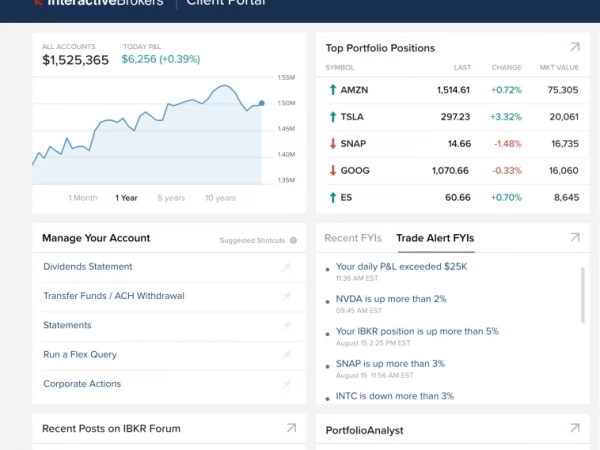Expand the PortfolioAnalyst panel arrow

click(575, 428)
